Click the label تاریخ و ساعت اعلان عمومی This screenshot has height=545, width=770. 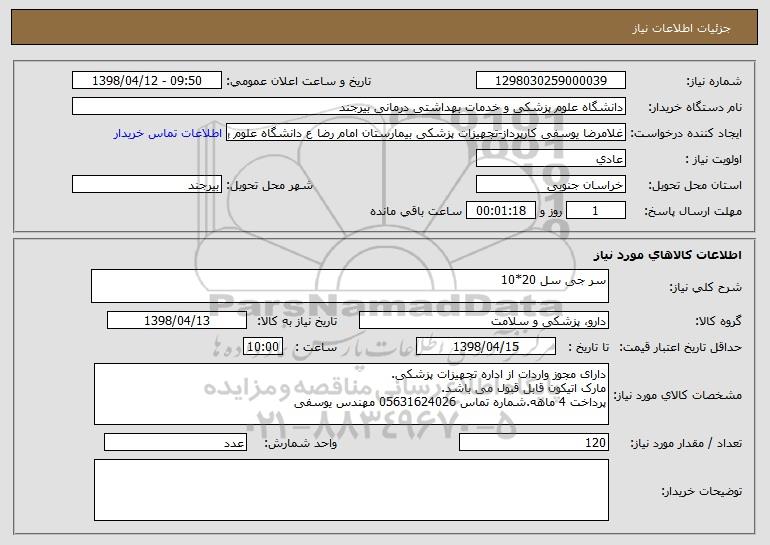click(x=299, y=82)
